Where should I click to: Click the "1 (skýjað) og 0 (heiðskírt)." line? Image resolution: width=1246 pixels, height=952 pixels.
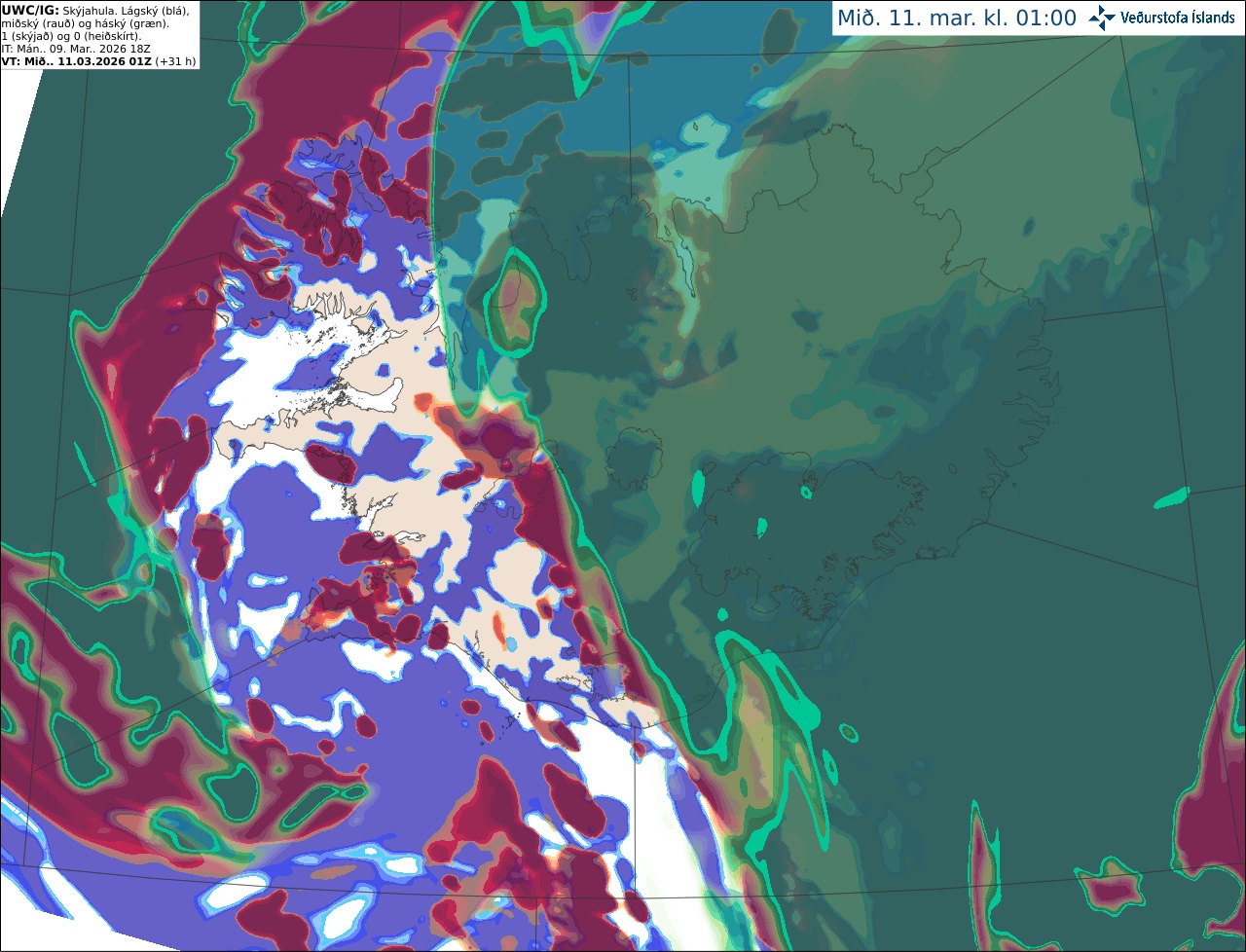[72, 36]
